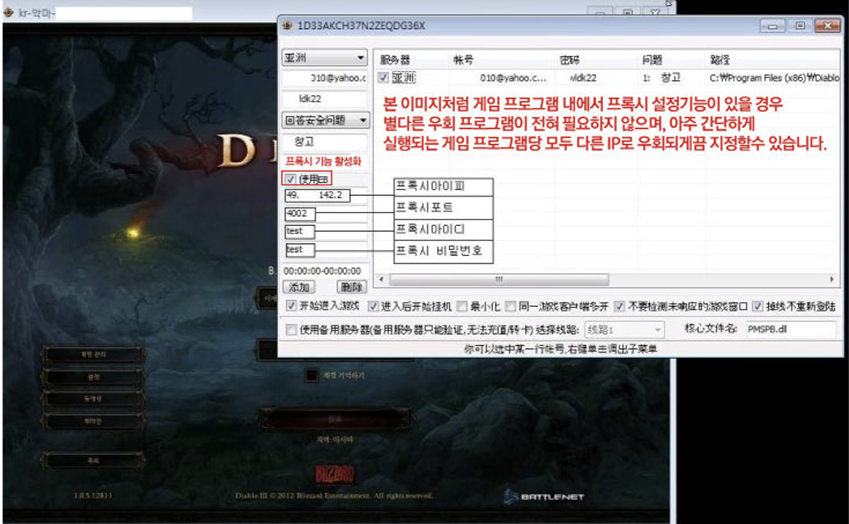Enable the 最小化 checkbox
849x524 pixels.
pos(461,306)
